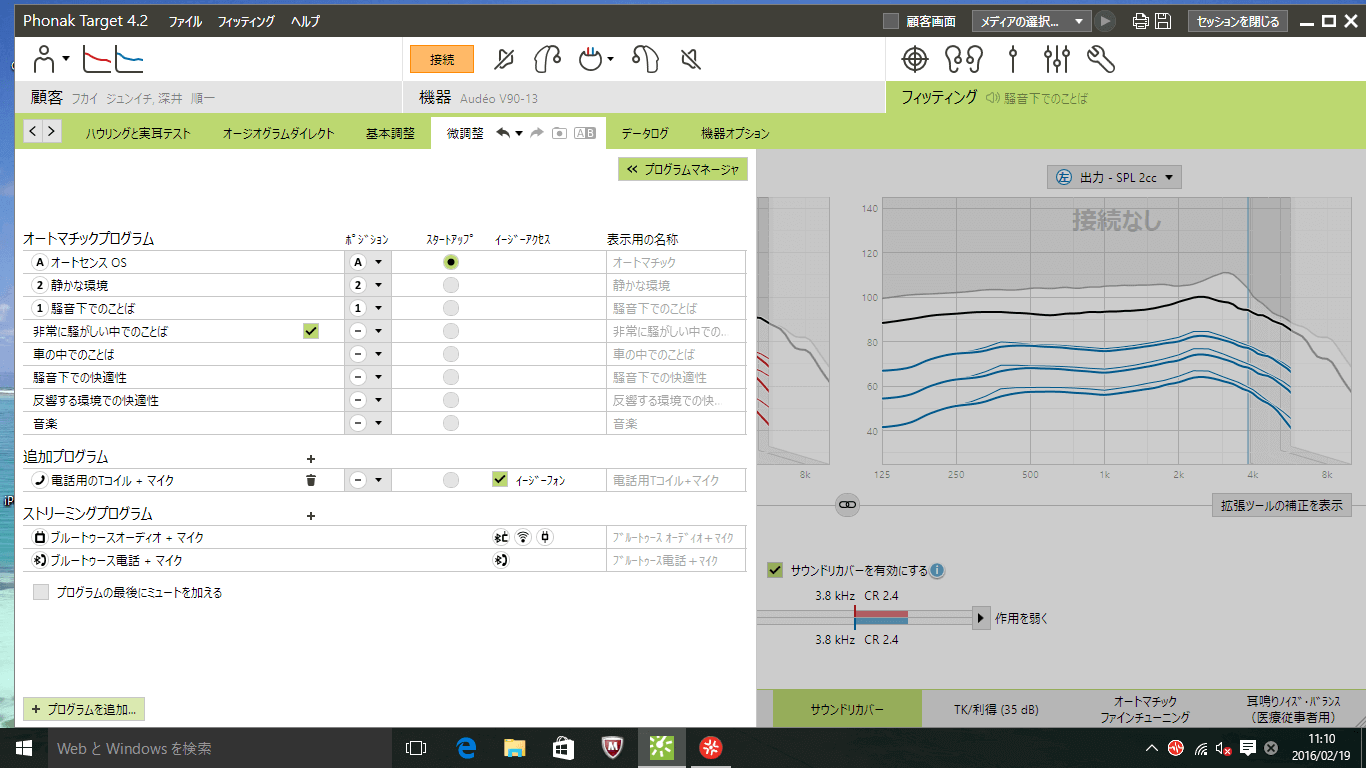Toggle the イージーフォン checkbox
1366x768 pixels.
point(500,479)
